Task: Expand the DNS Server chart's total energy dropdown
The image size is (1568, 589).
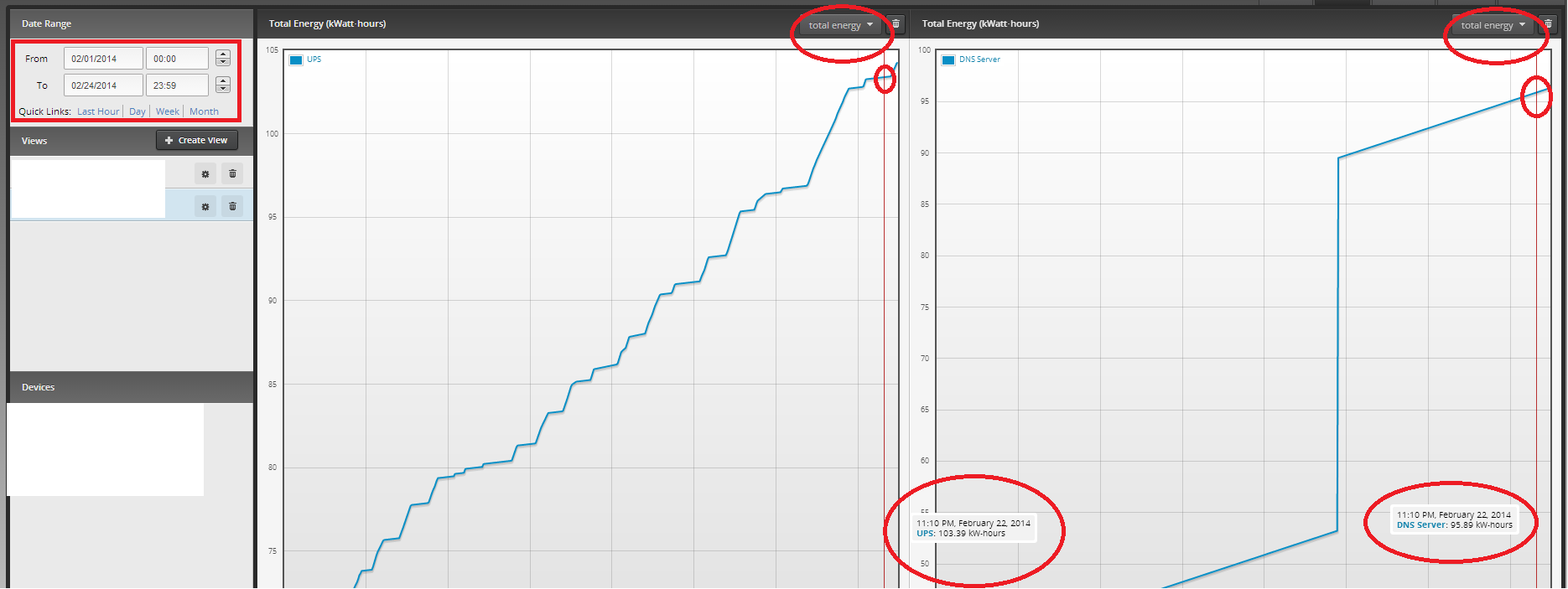Action: 1493,25
